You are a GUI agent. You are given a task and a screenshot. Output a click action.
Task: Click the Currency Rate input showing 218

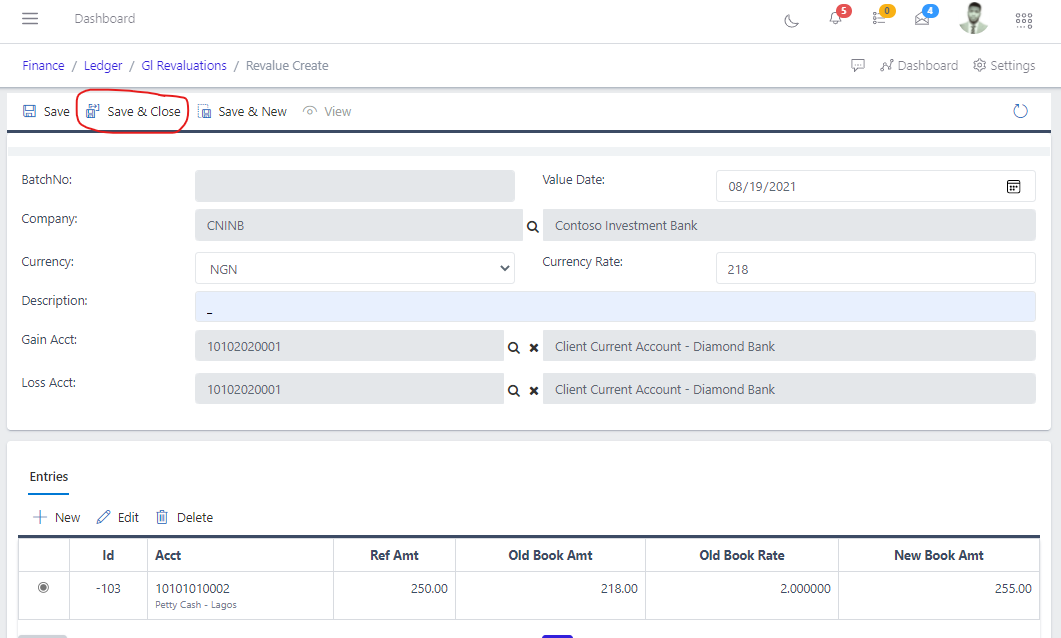[875, 268]
